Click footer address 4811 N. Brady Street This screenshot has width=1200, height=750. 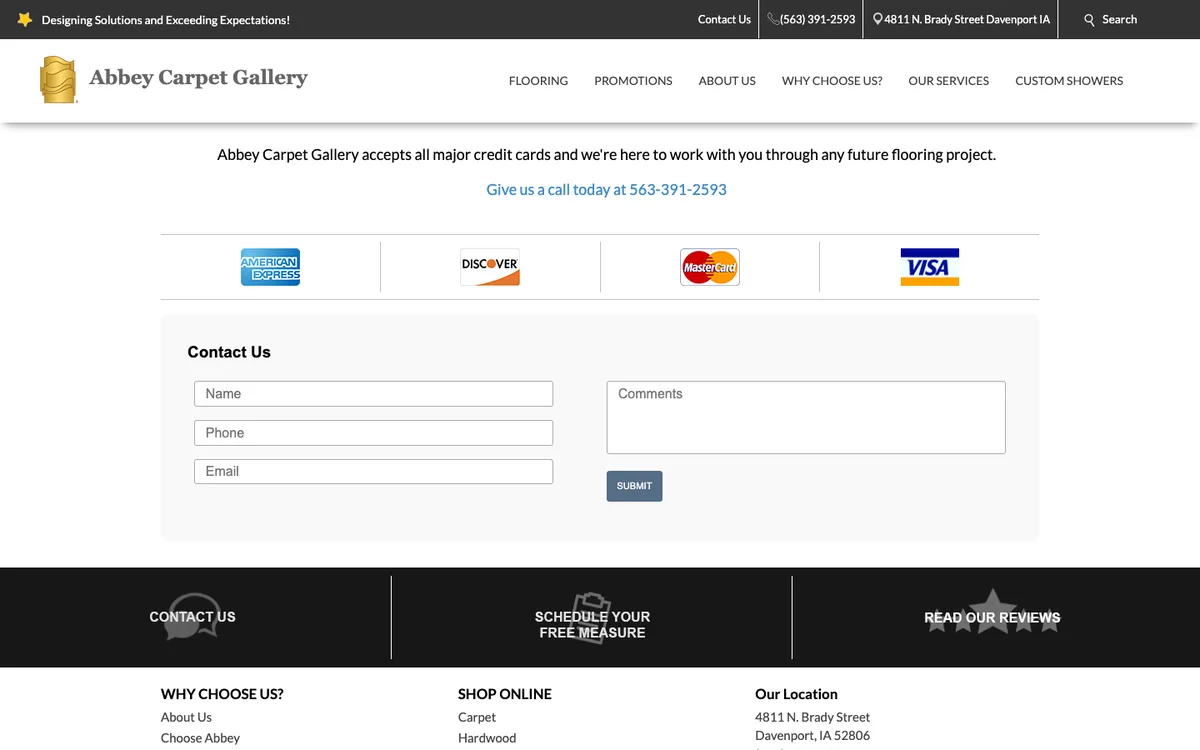click(812, 717)
